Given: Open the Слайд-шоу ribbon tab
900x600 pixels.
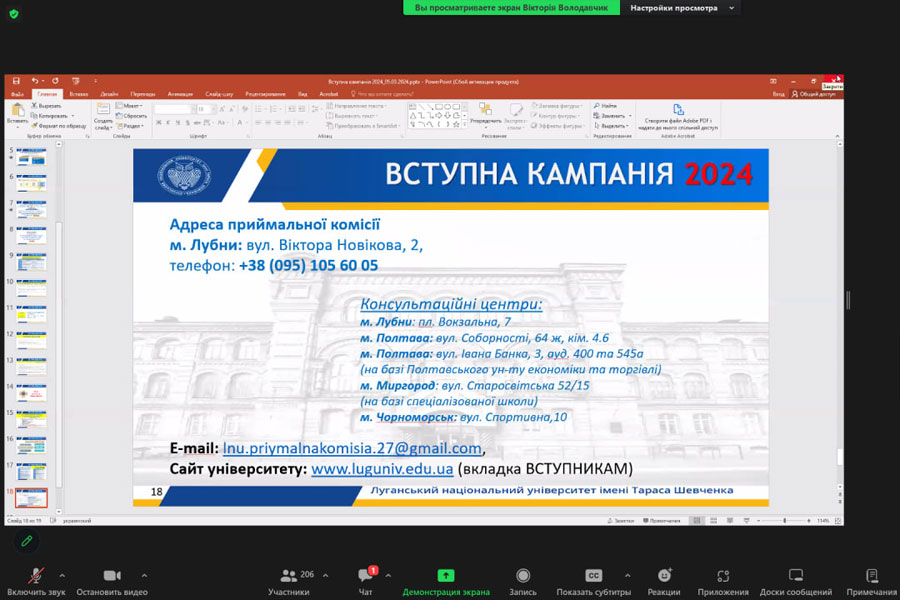Looking at the screenshot, I should 219,94.
